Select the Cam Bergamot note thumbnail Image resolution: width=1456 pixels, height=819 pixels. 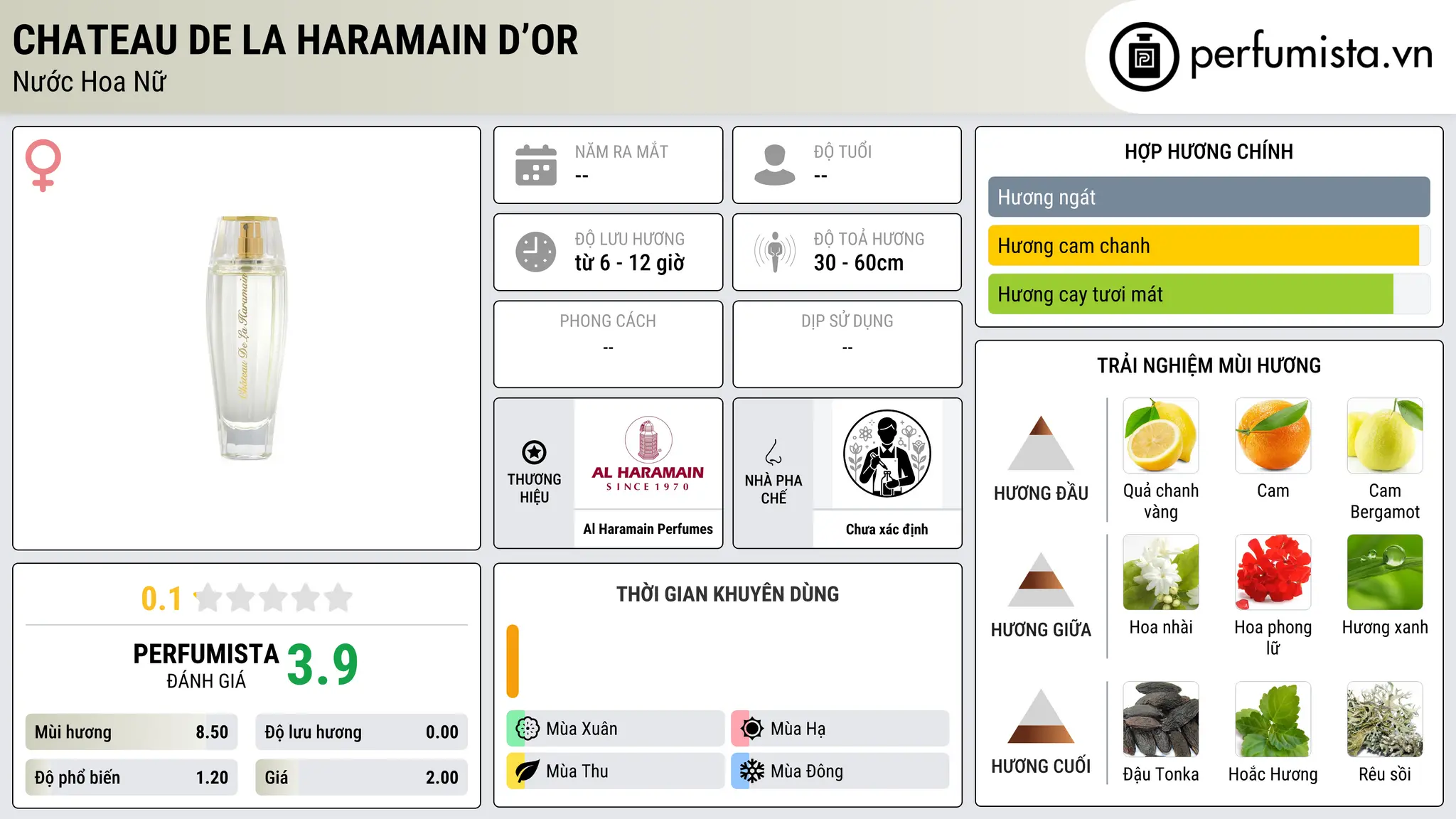(1385, 436)
